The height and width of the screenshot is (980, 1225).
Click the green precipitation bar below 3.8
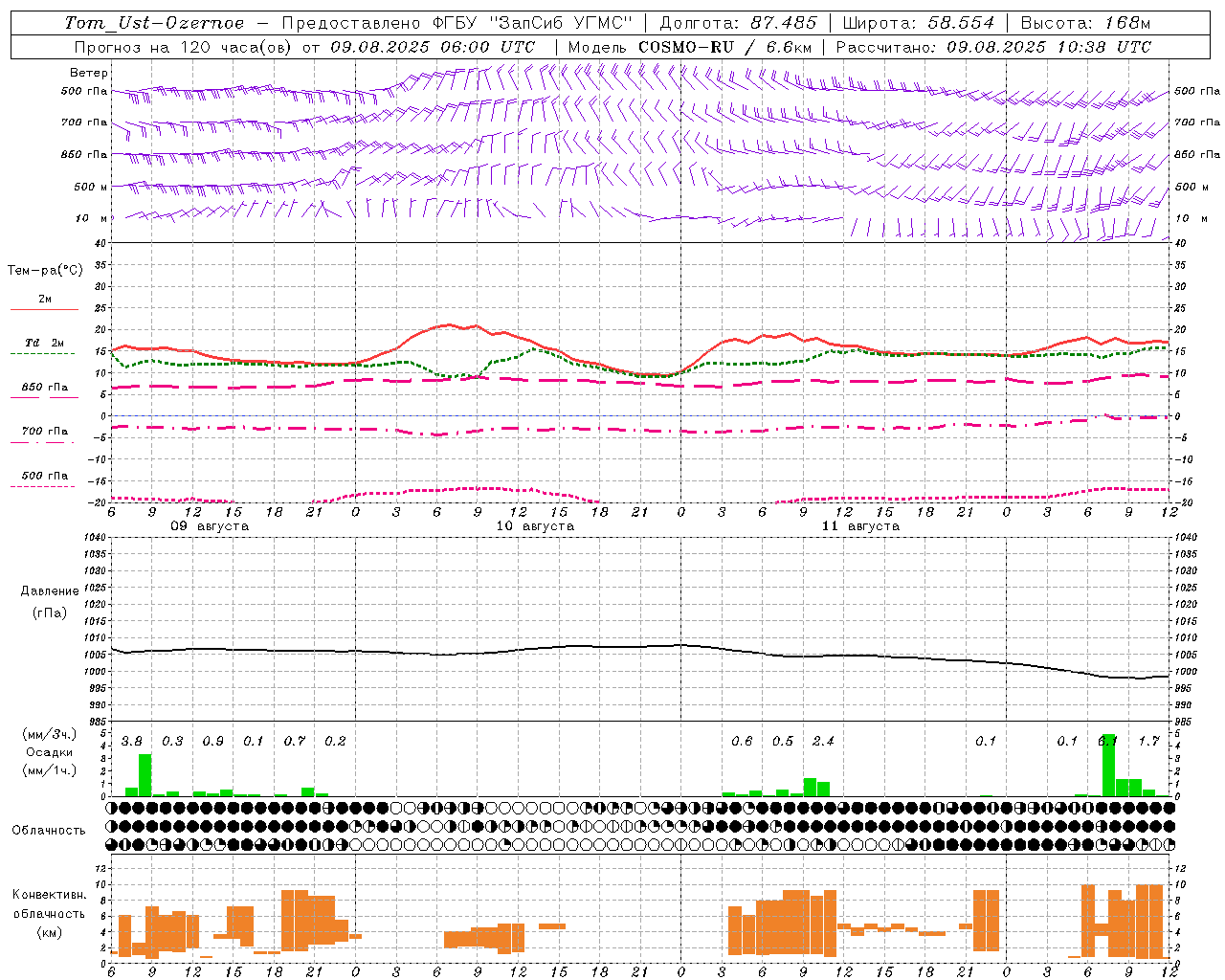tap(145, 775)
